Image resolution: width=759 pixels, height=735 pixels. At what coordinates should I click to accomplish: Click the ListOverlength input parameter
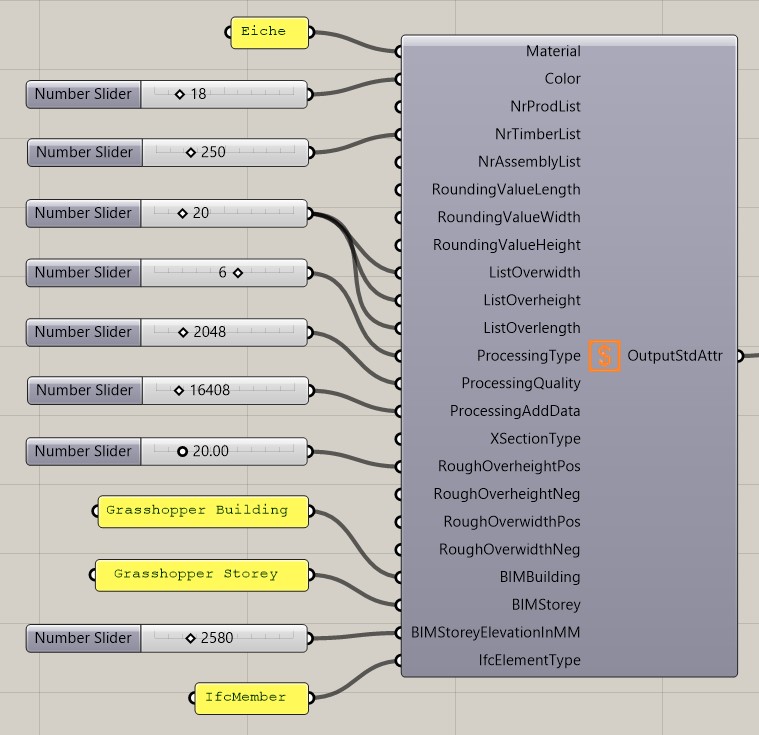click(531, 328)
